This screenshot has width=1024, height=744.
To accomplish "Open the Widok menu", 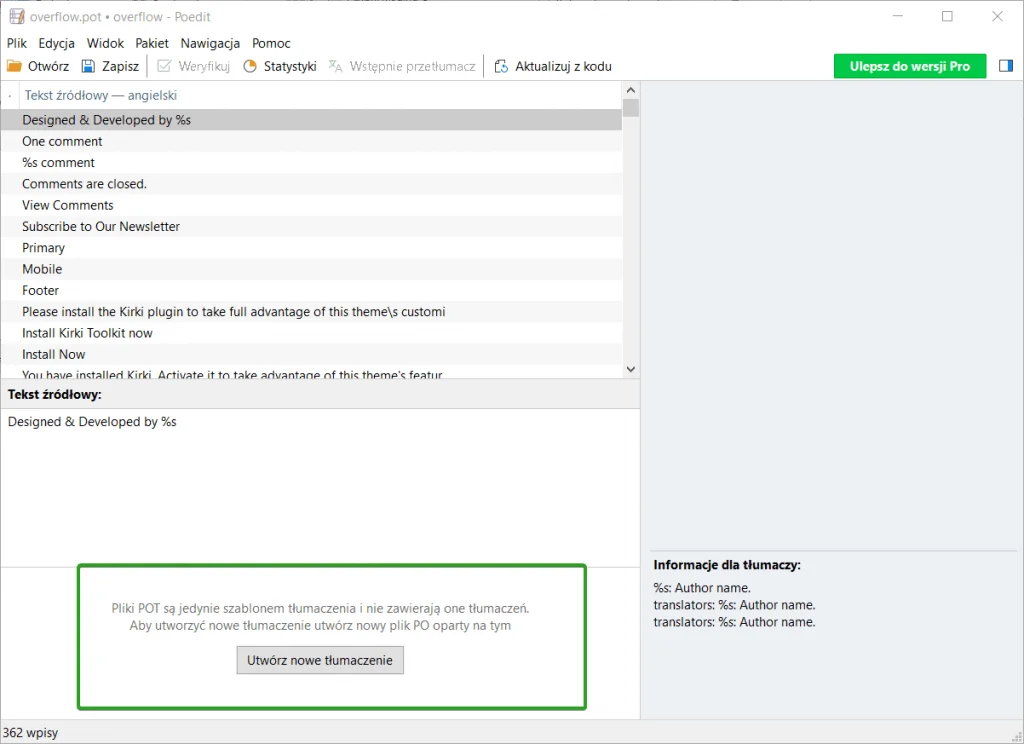I will (x=105, y=43).
